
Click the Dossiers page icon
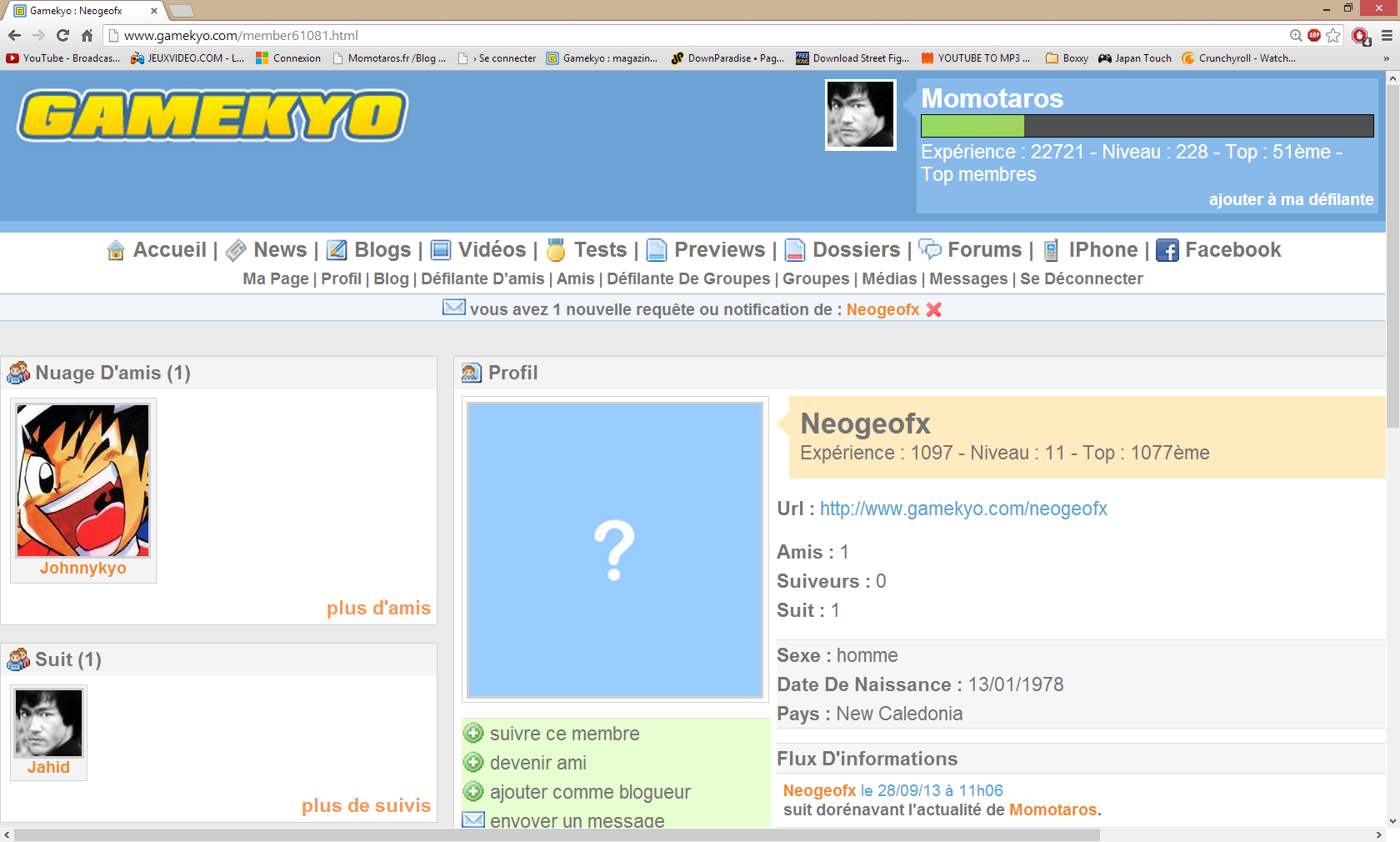(795, 250)
